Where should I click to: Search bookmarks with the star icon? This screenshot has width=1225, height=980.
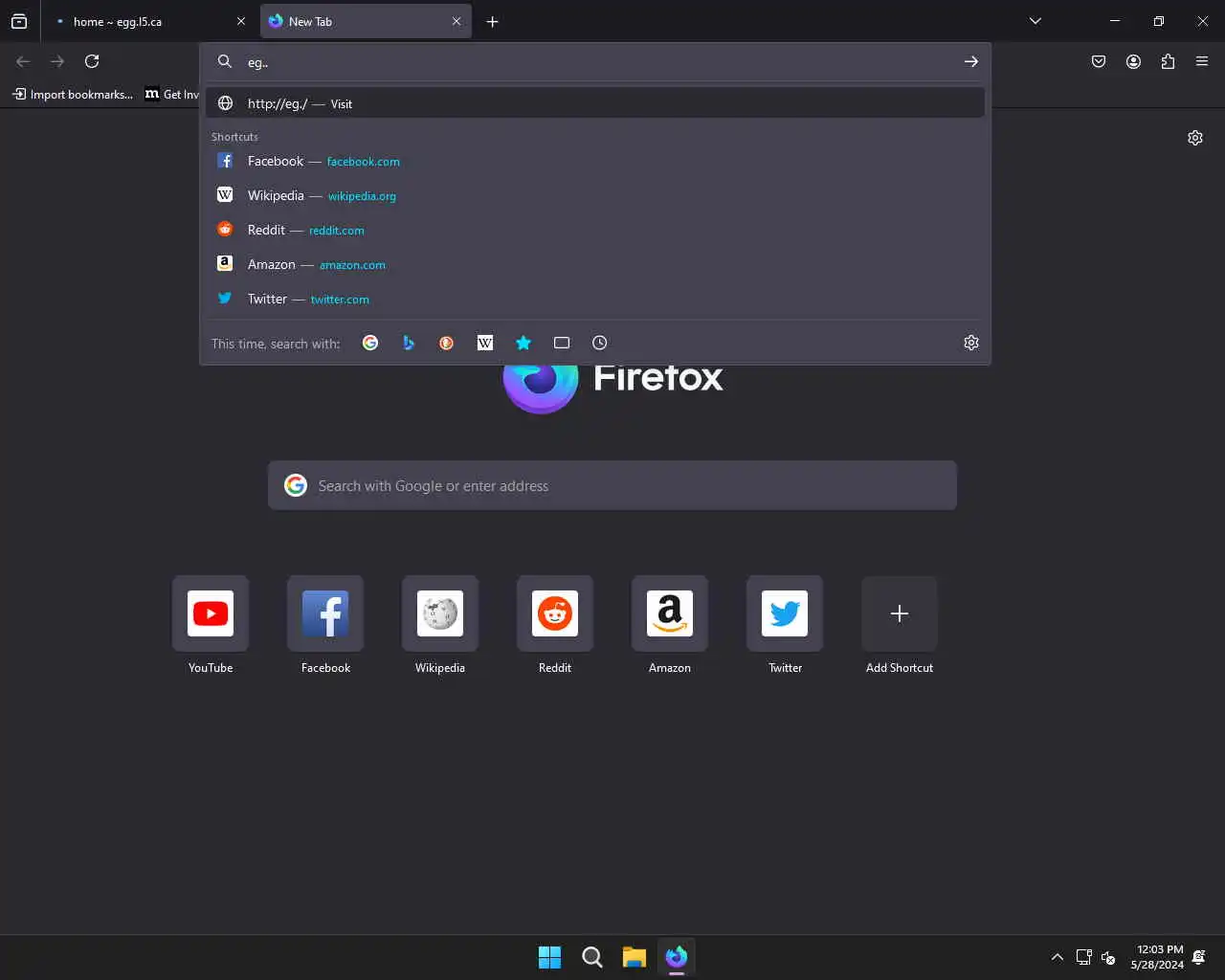(x=523, y=343)
